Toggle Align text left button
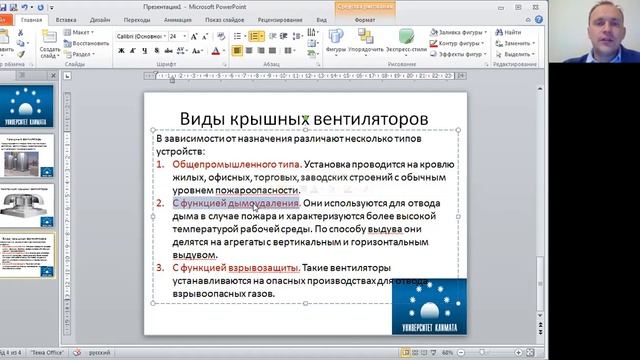 pos(237,51)
